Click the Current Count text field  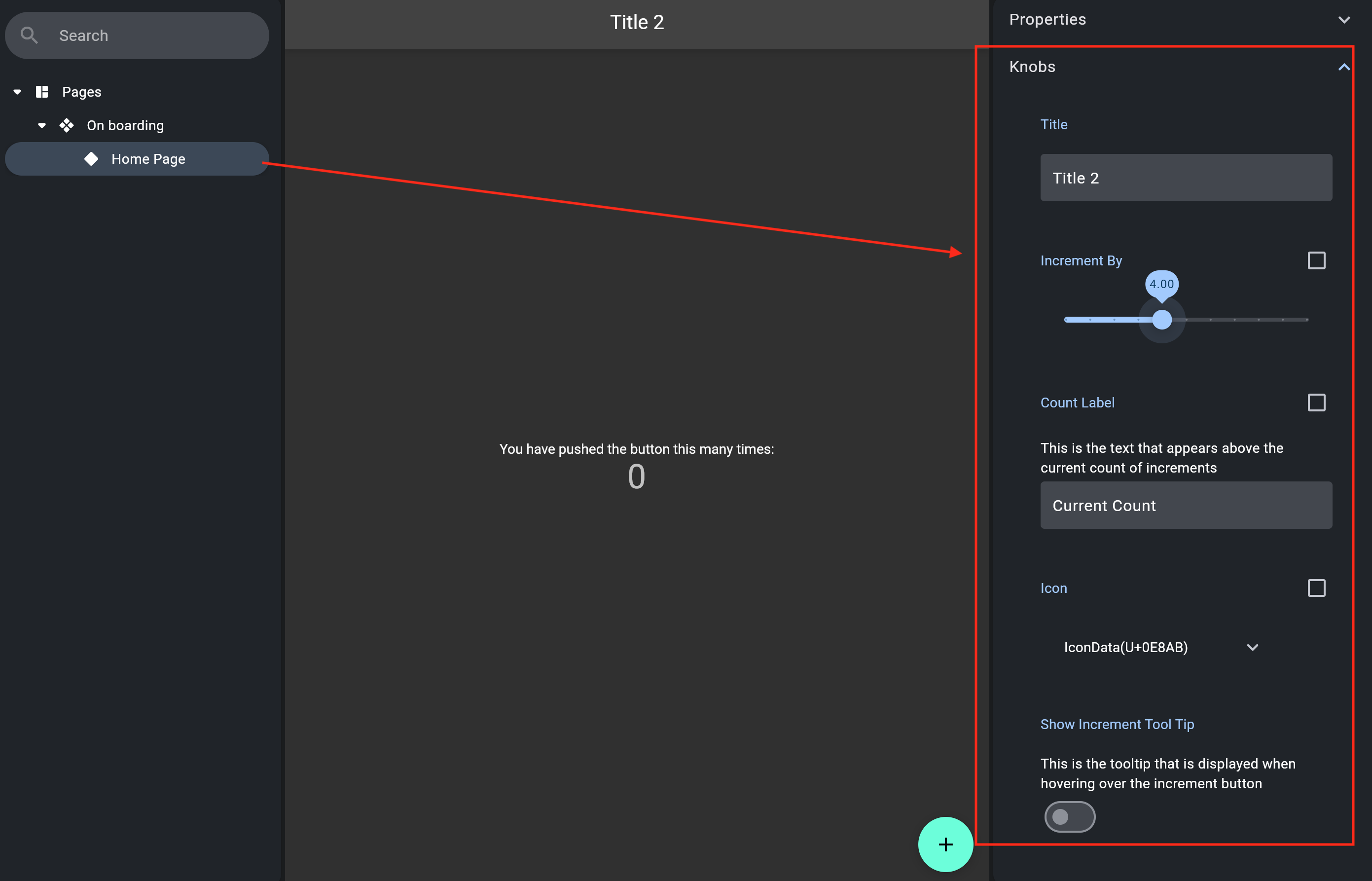tap(1186, 505)
